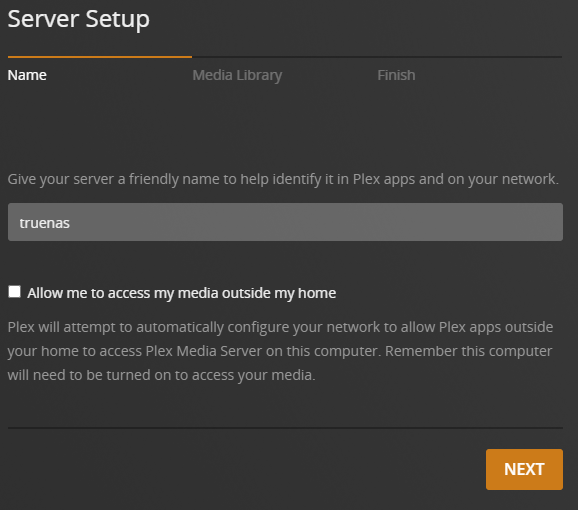Select the Name setup step
The height and width of the screenshot is (510, 578).
pyautogui.click(x=27, y=75)
